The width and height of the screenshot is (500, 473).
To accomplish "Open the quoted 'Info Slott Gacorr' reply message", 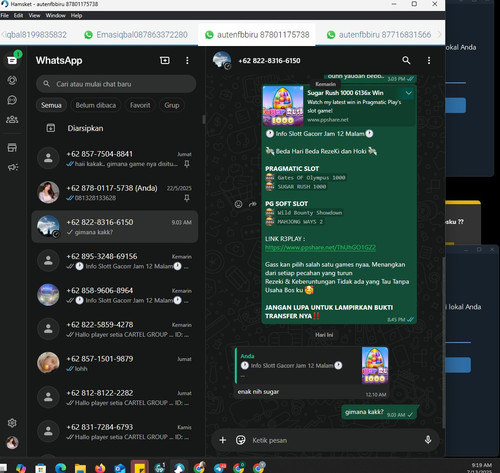I will (x=311, y=365).
